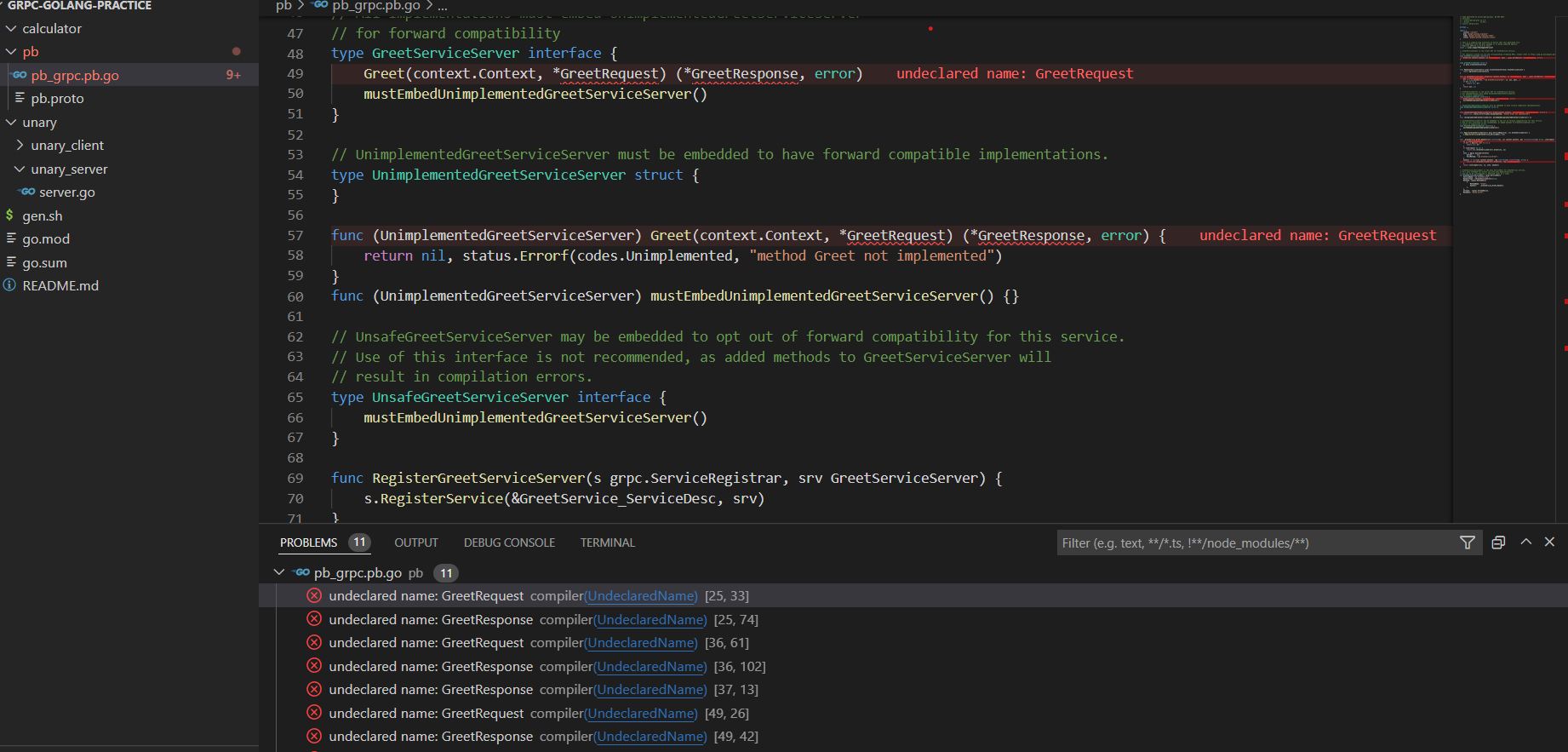The image size is (1568, 752).
Task: Maximize panel with the chevron up icon
Action: tap(1526, 542)
